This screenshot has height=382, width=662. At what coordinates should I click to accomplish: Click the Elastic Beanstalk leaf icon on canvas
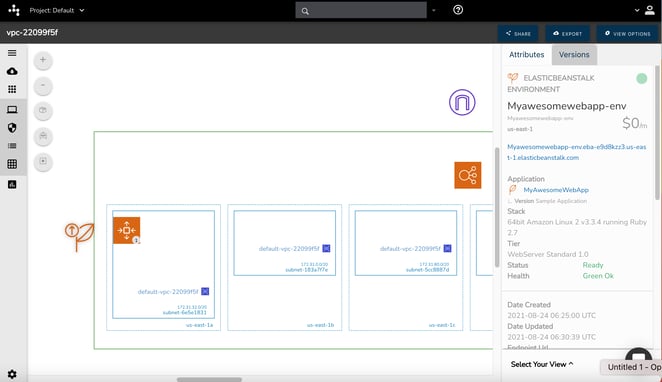tap(79, 236)
